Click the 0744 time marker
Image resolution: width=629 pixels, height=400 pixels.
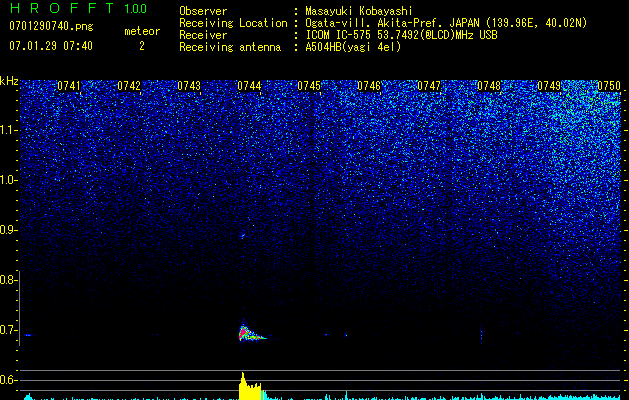click(249, 86)
